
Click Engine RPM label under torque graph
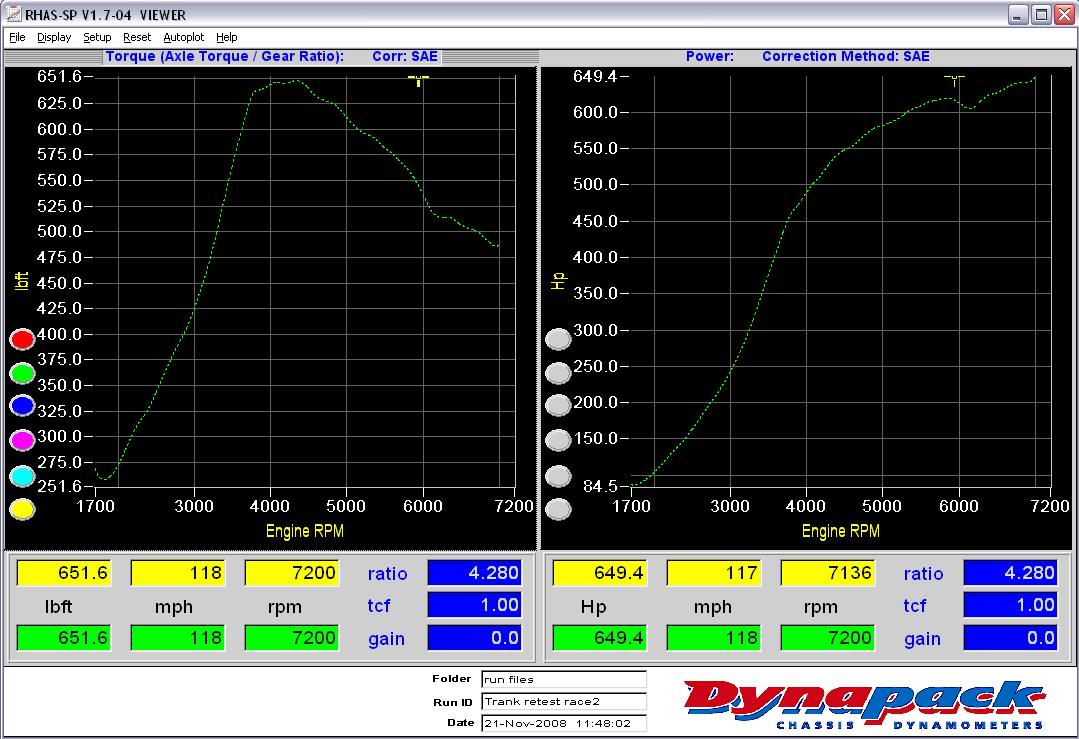(304, 531)
